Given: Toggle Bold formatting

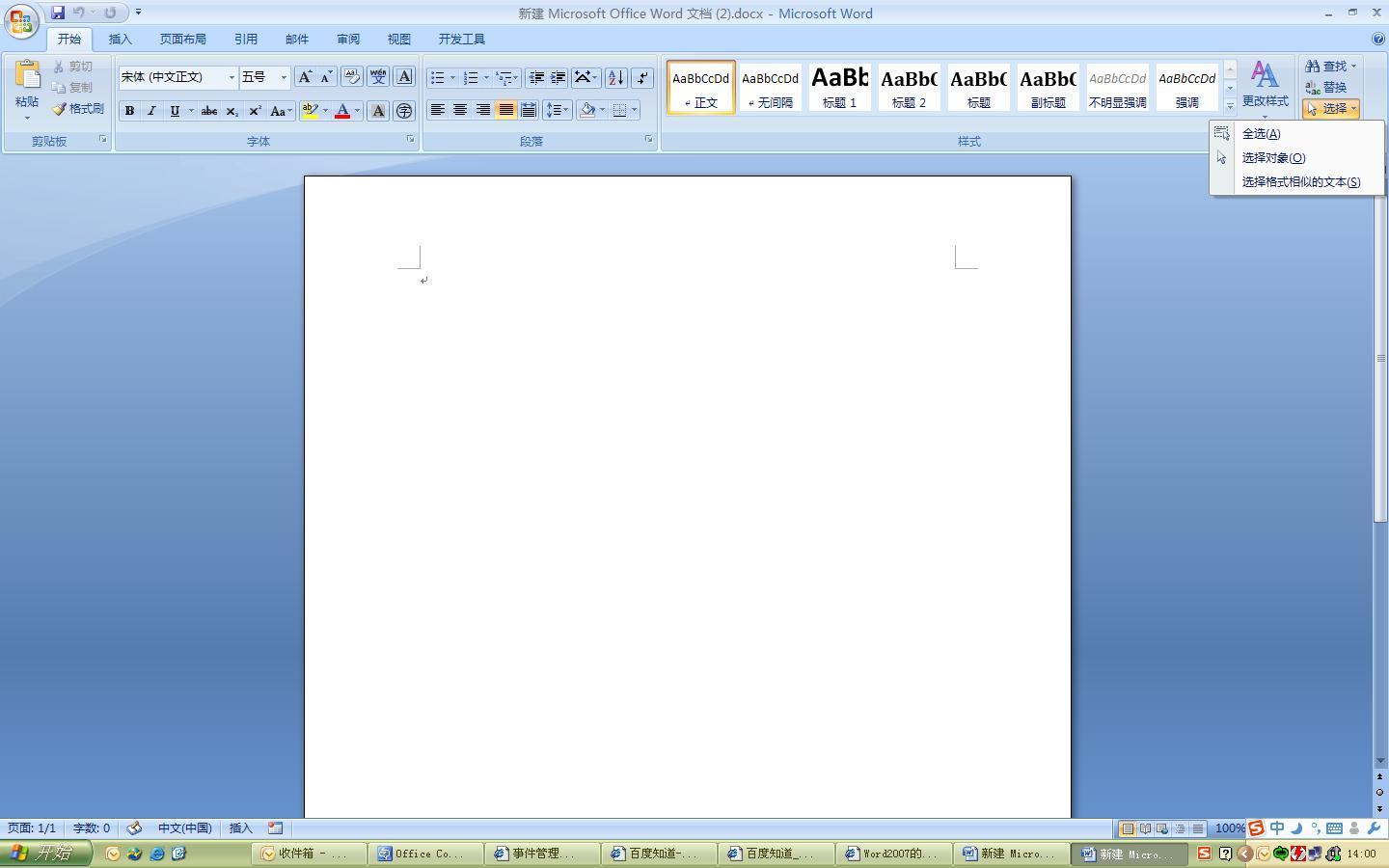Looking at the screenshot, I should click(129, 111).
